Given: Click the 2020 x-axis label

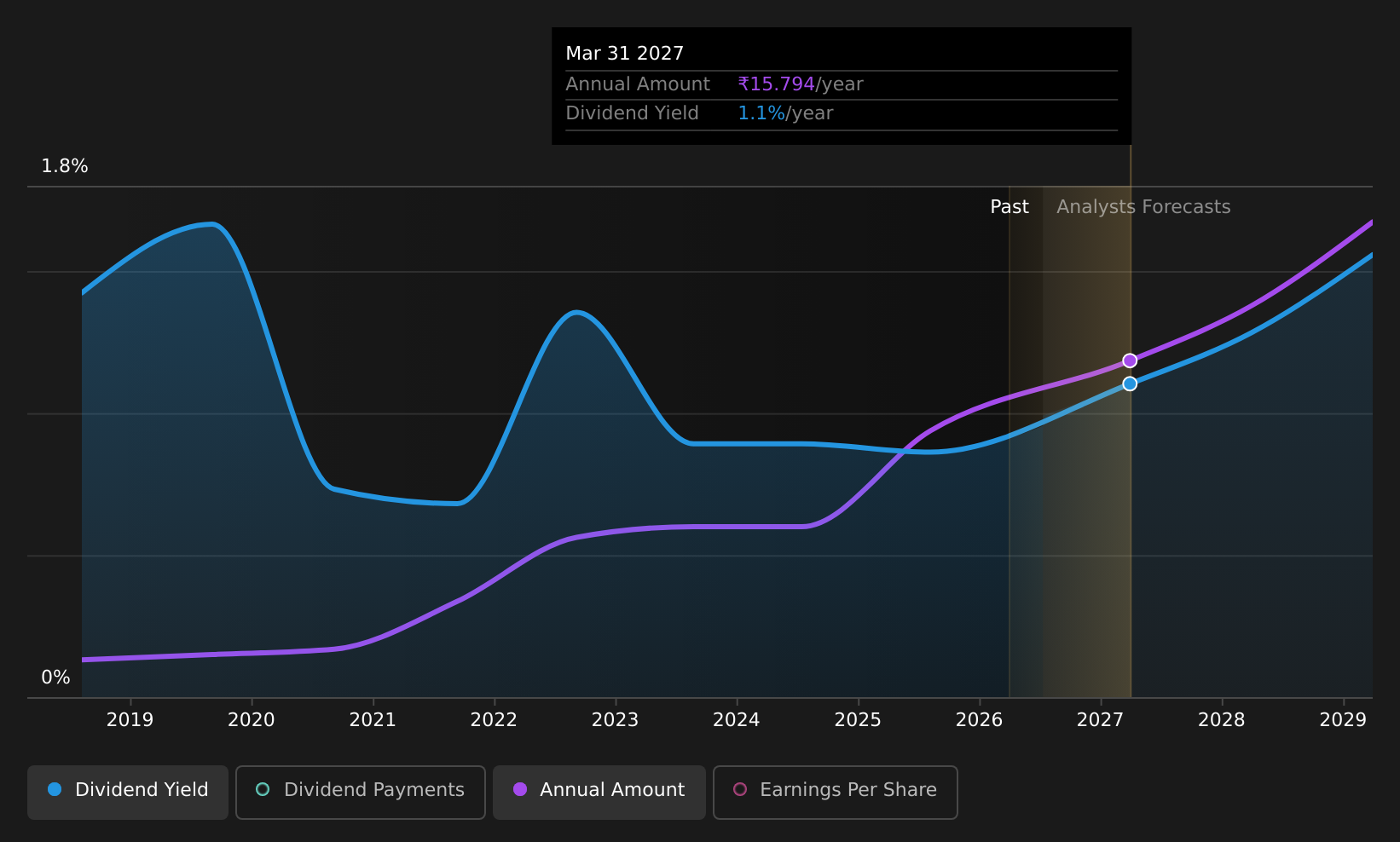Looking at the screenshot, I should coord(252,720).
